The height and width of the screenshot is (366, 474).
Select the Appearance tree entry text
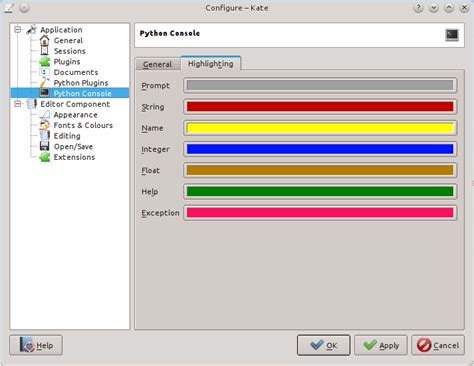pyautogui.click(x=76, y=115)
